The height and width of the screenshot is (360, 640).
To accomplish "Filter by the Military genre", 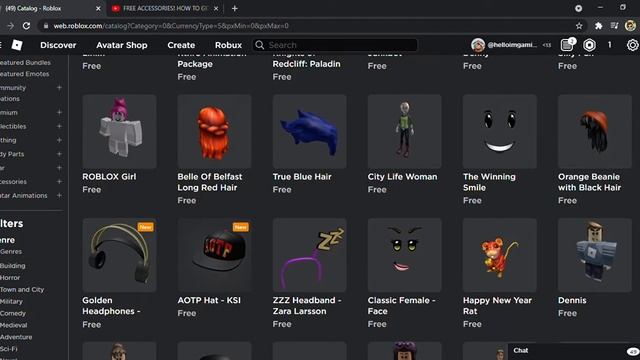I will tap(11, 301).
